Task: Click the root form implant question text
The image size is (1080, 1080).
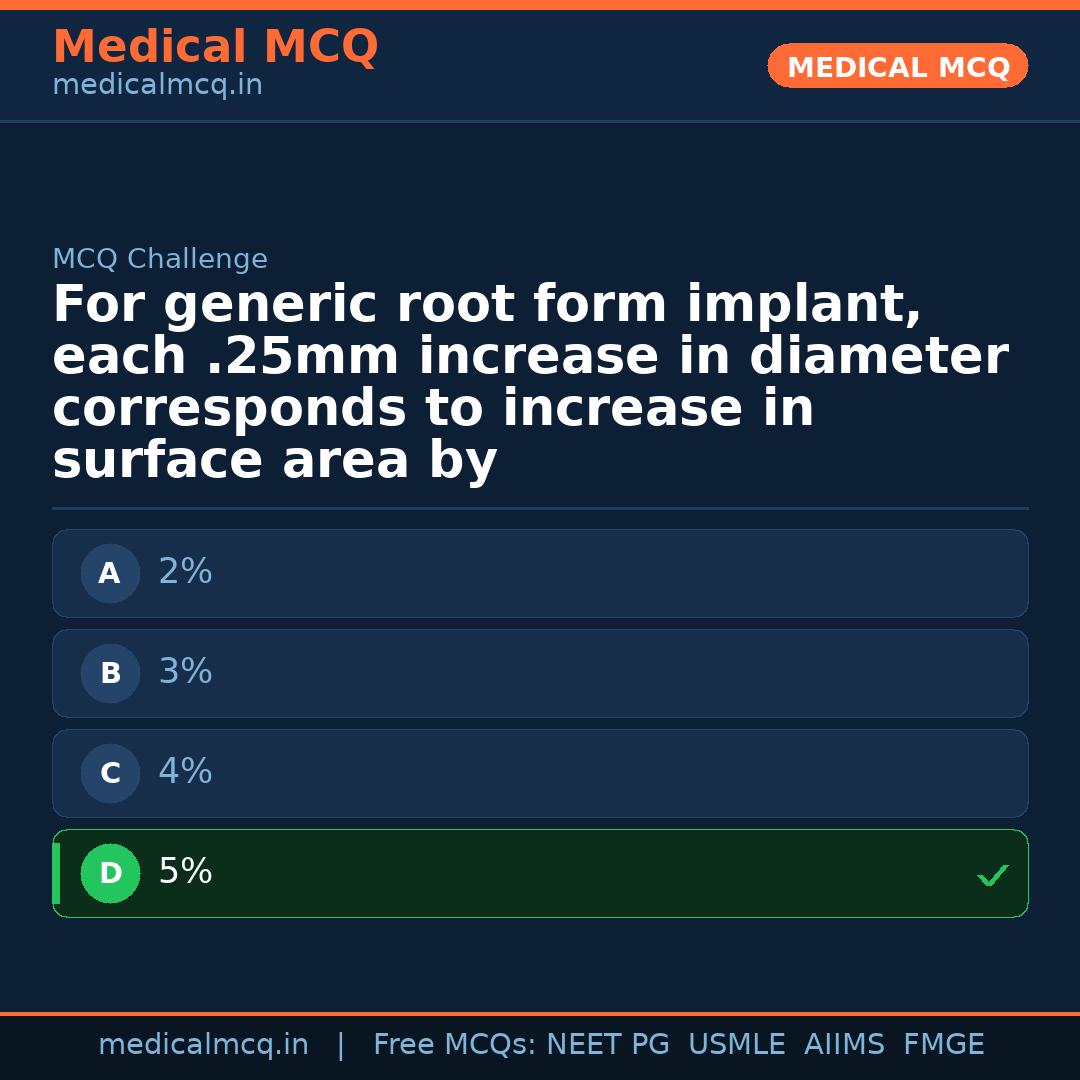Action: click(x=530, y=383)
